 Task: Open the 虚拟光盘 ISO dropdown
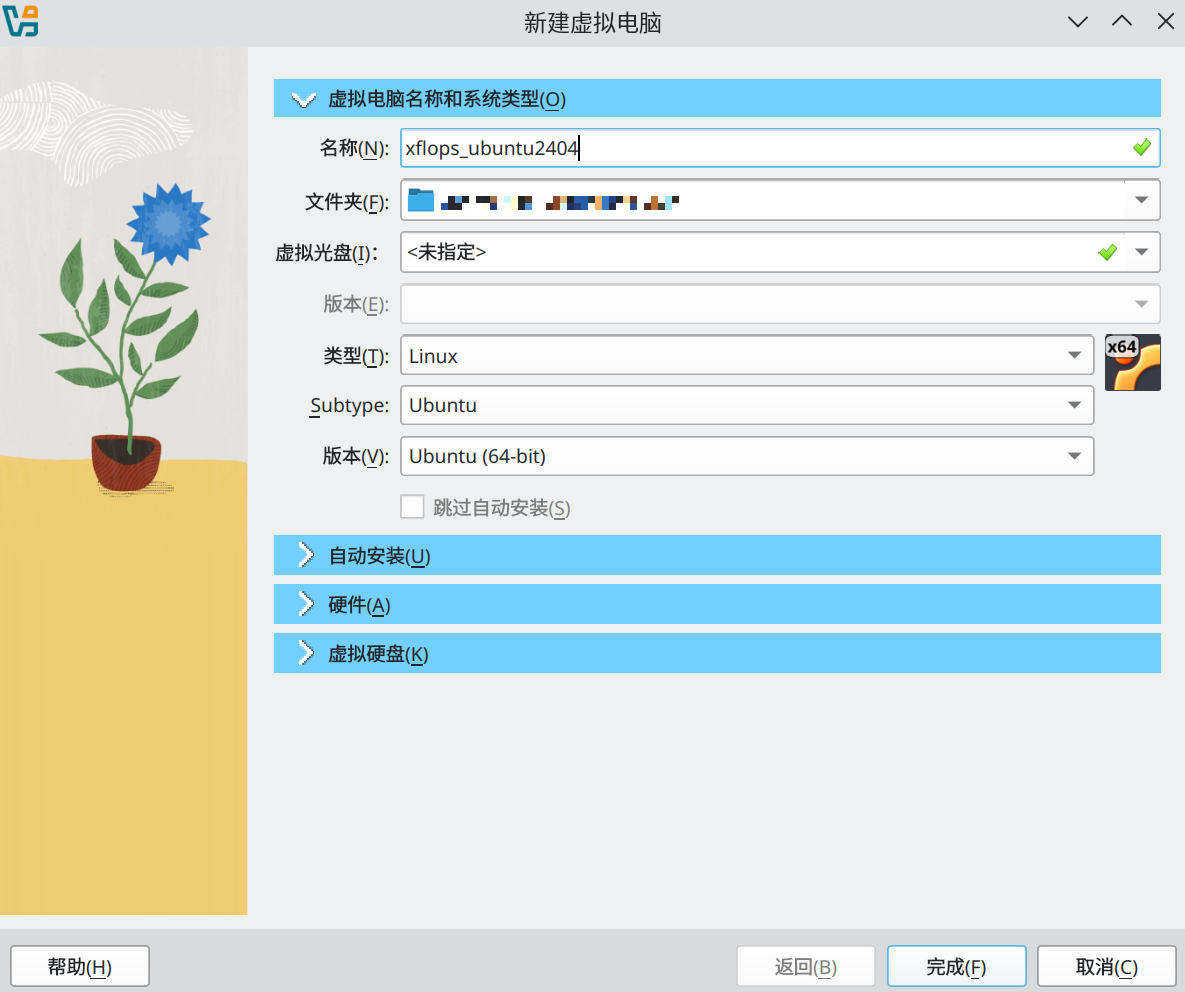tap(1141, 252)
